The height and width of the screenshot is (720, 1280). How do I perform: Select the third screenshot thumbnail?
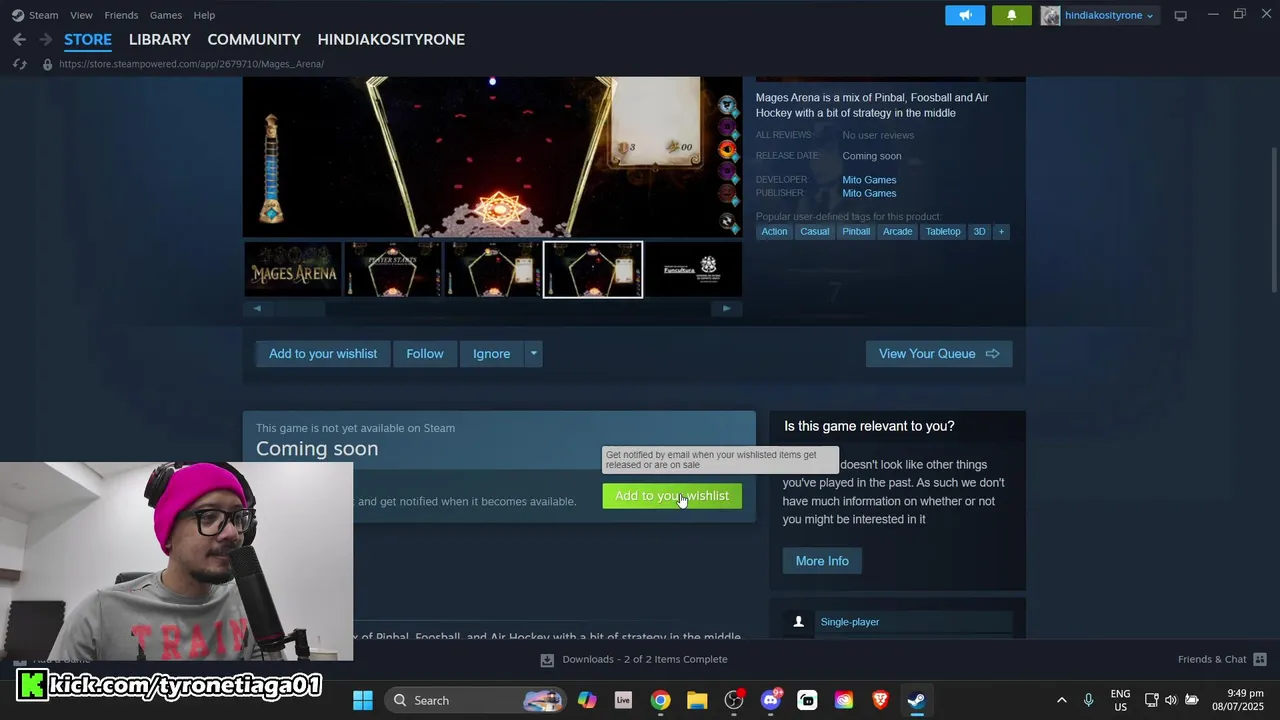point(493,269)
